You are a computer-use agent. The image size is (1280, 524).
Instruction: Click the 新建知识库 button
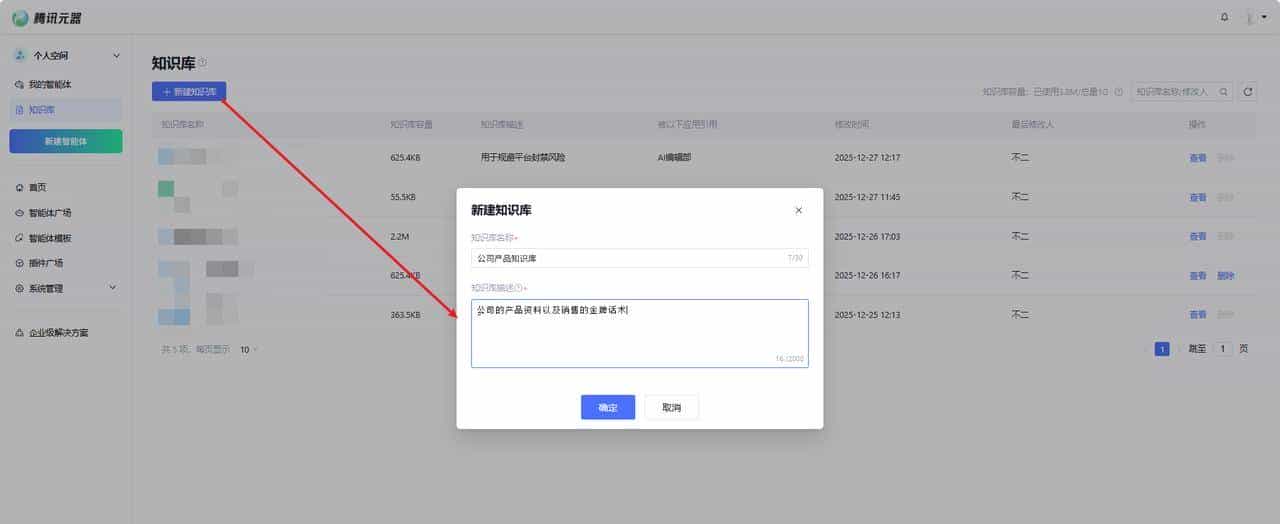189,91
